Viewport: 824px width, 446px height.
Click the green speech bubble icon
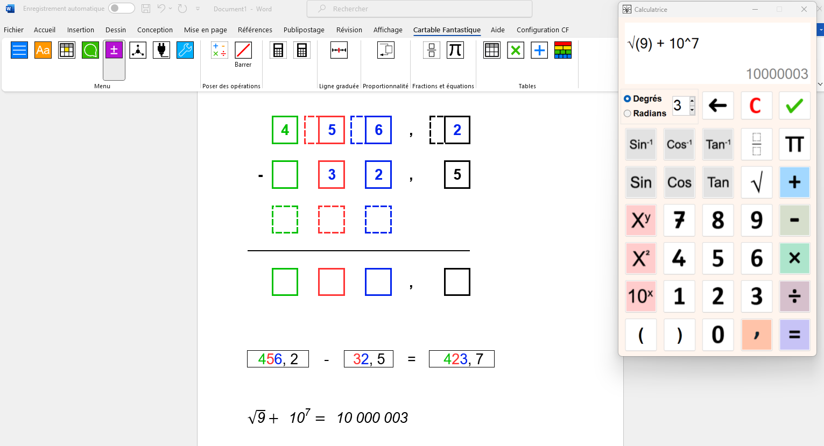[90, 50]
